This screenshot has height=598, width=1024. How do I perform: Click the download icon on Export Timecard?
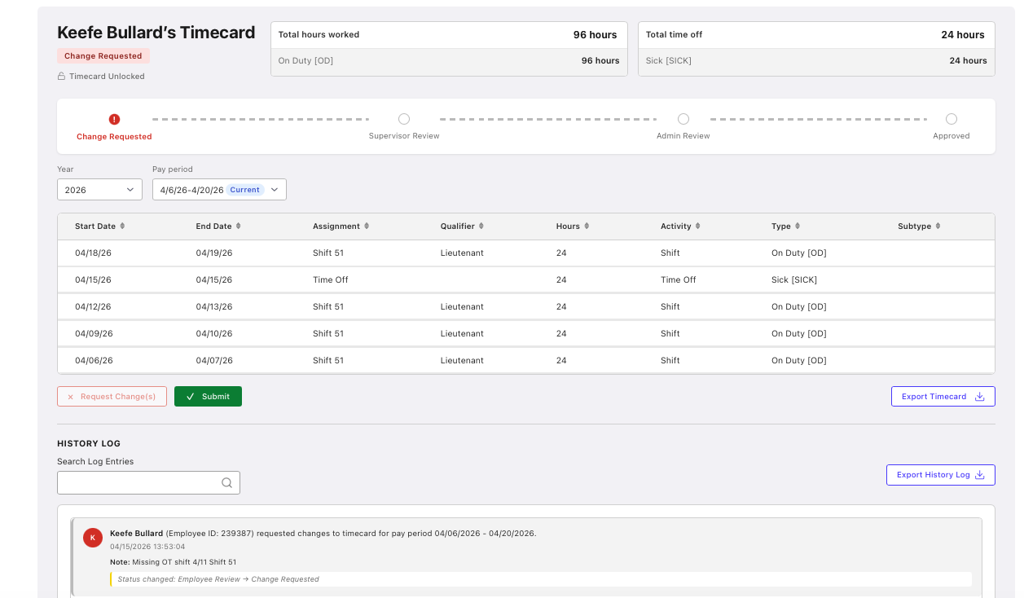(980, 396)
